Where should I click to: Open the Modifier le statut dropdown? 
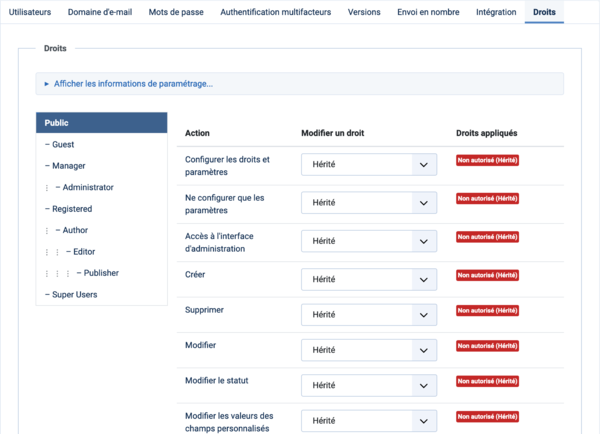click(369, 385)
